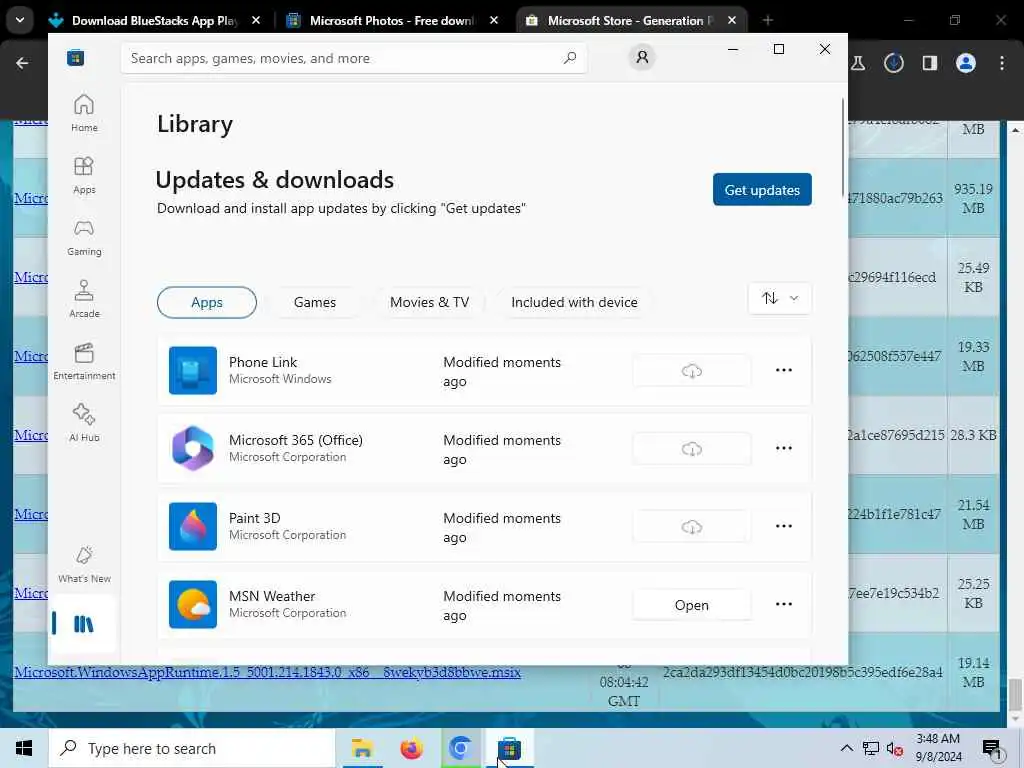The width and height of the screenshot is (1024, 768).
Task: Close the Download BlueStacks tab
Action: coord(256,21)
